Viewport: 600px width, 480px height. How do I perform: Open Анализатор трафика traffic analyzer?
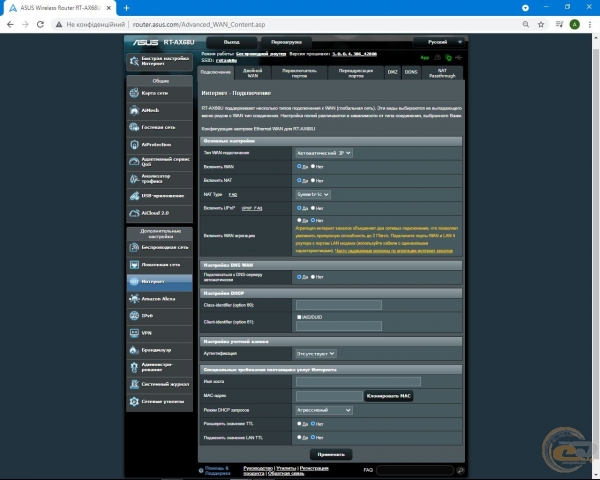(160, 179)
